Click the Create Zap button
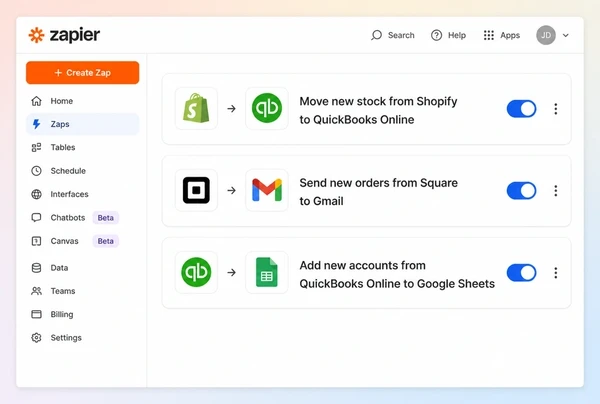This screenshot has height=404, width=600. point(83,73)
